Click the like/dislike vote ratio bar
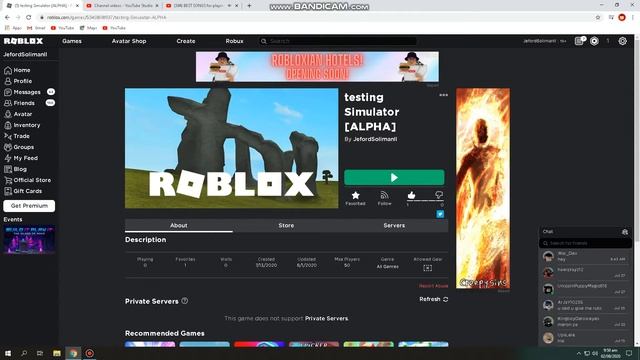 coord(425,201)
